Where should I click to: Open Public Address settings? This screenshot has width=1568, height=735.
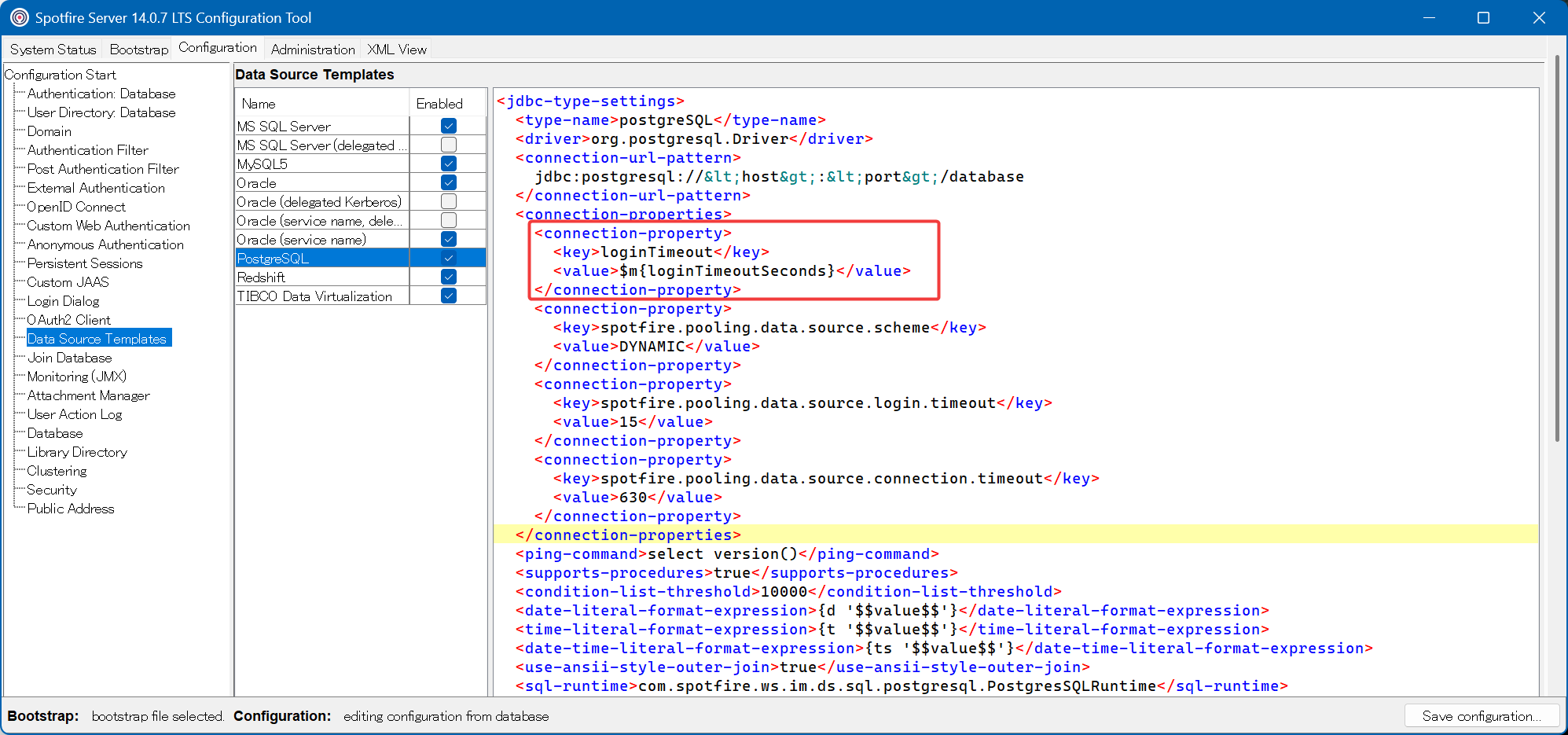(x=71, y=509)
